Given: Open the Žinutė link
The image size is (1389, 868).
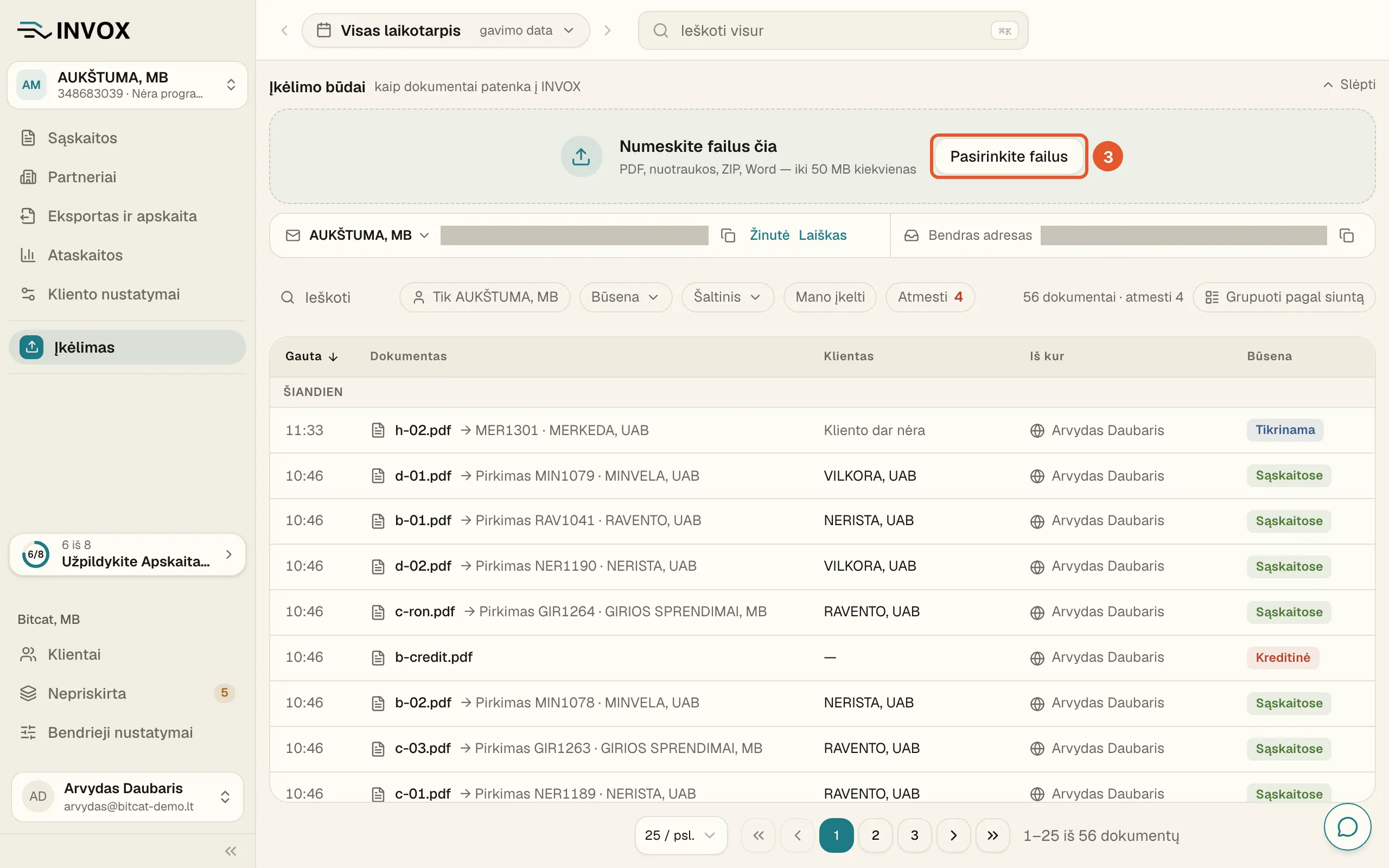Looking at the screenshot, I should [x=769, y=235].
